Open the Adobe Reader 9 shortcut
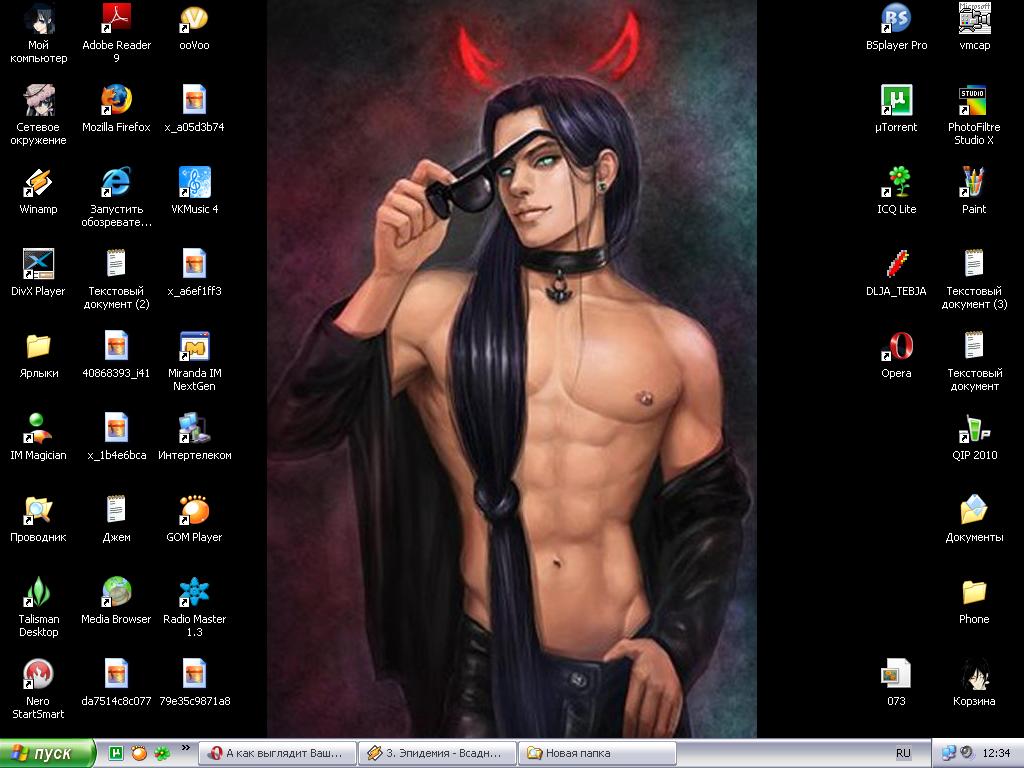This screenshot has height=768, width=1024. click(116, 18)
